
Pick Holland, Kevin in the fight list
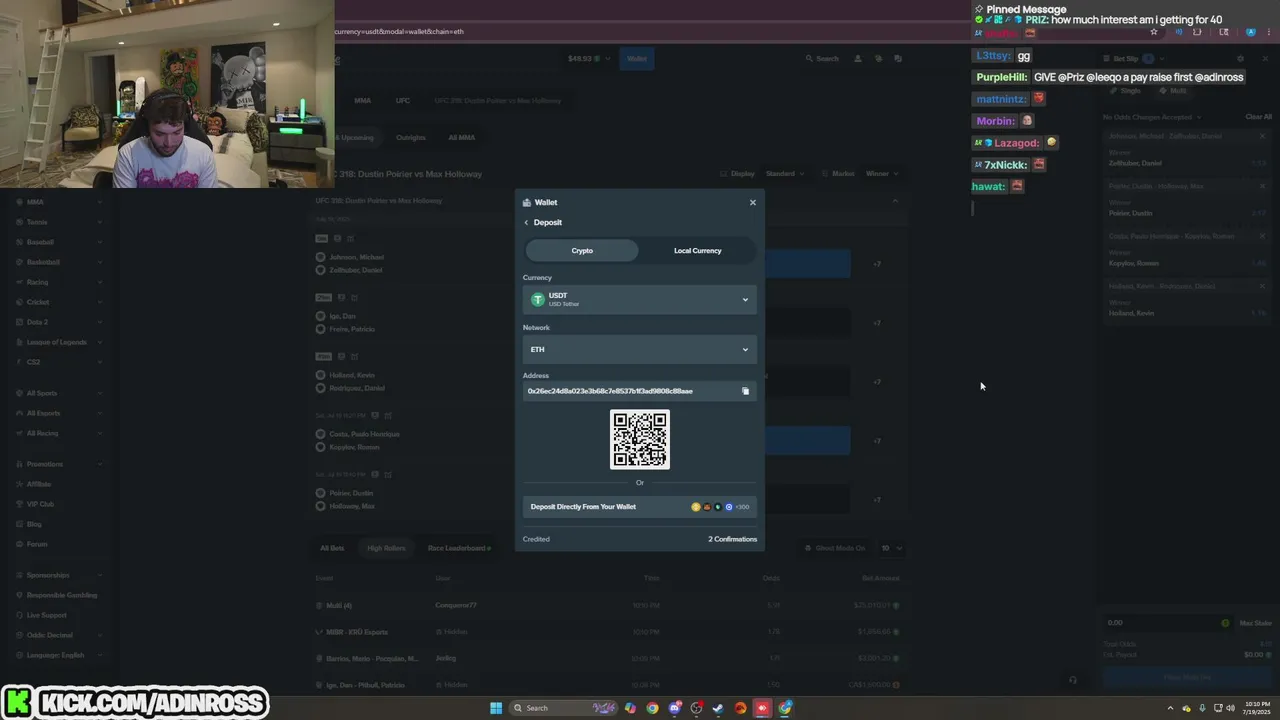click(x=352, y=375)
